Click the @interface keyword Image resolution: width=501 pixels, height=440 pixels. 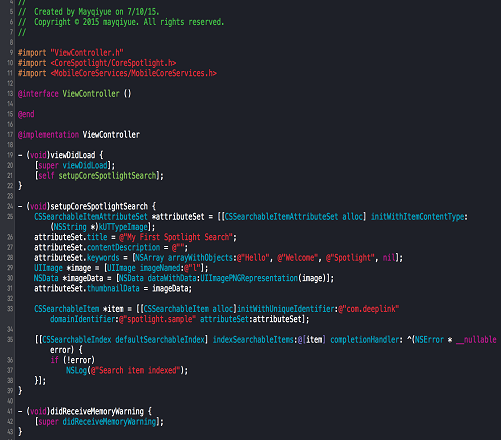(x=38, y=94)
